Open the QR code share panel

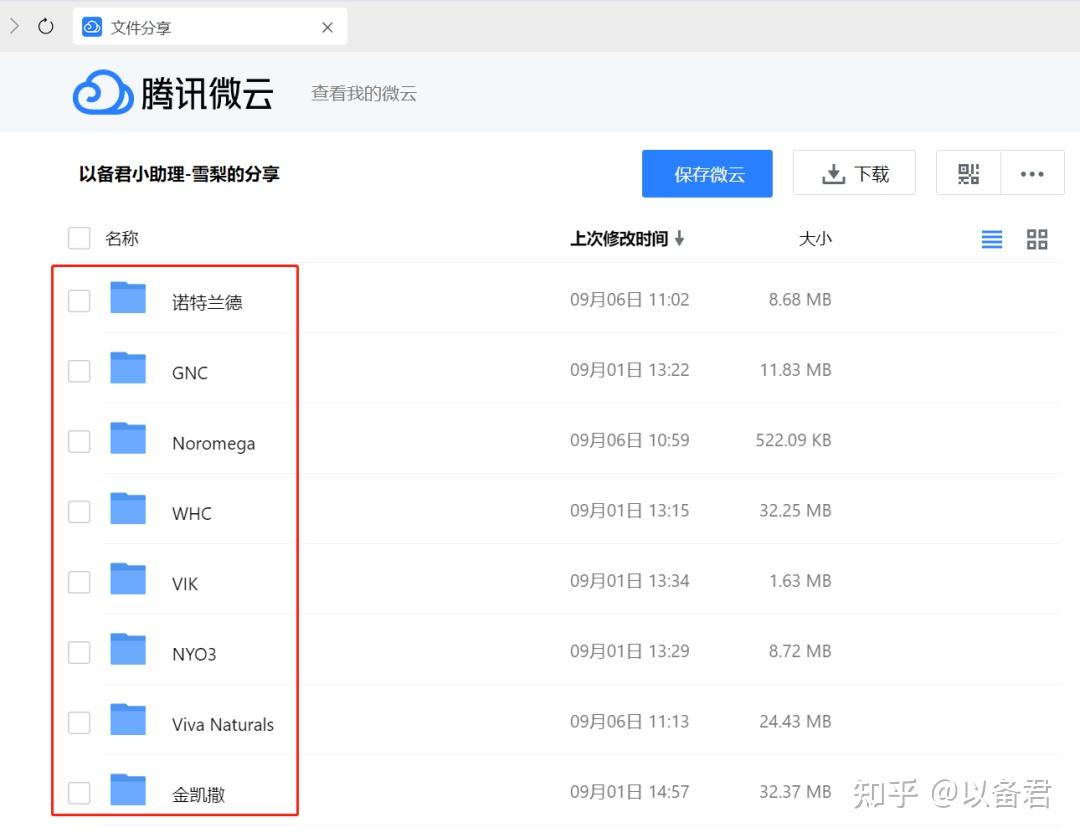coord(967,172)
